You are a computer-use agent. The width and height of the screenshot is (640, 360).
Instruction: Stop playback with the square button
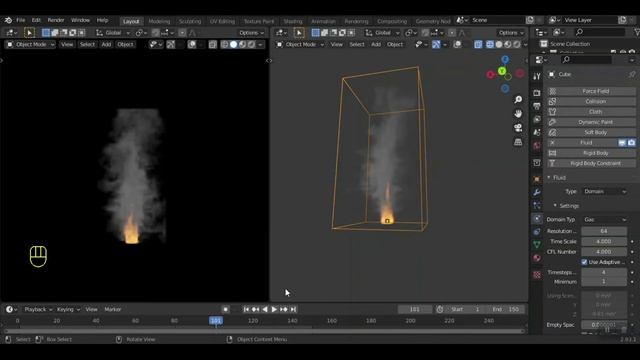[225, 309]
